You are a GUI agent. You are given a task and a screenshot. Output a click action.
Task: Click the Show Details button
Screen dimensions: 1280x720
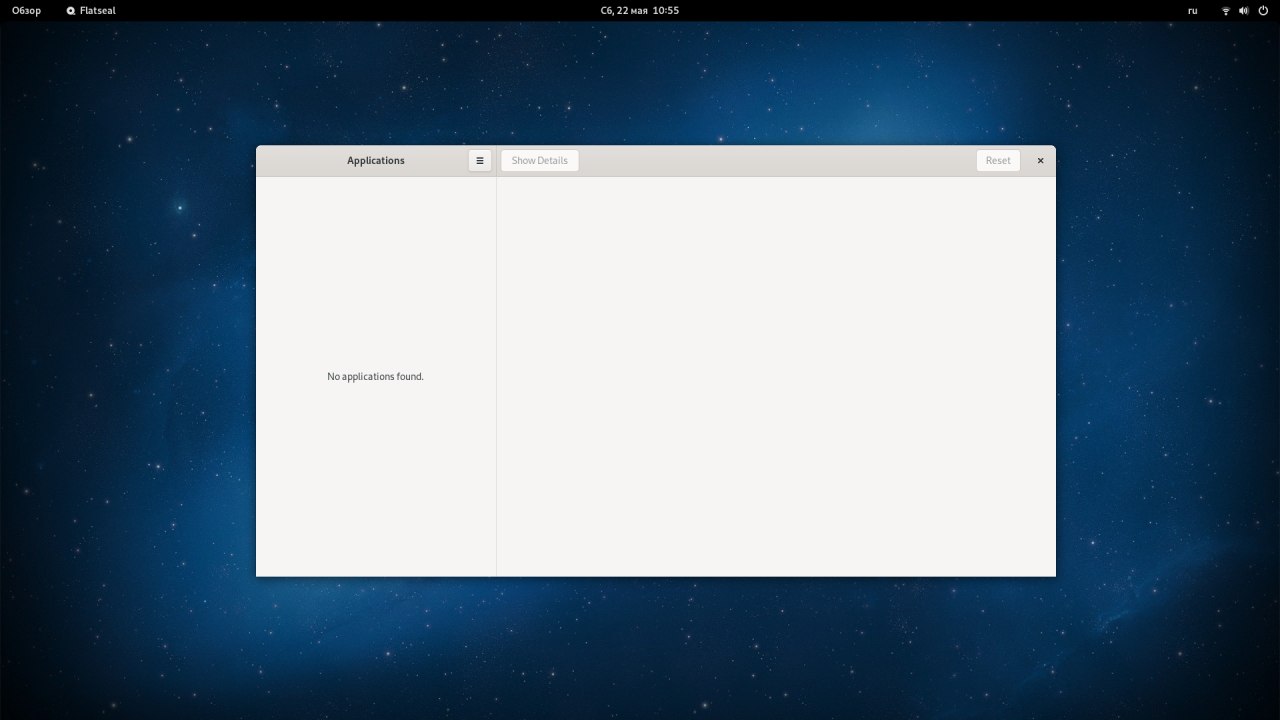tap(539, 160)
